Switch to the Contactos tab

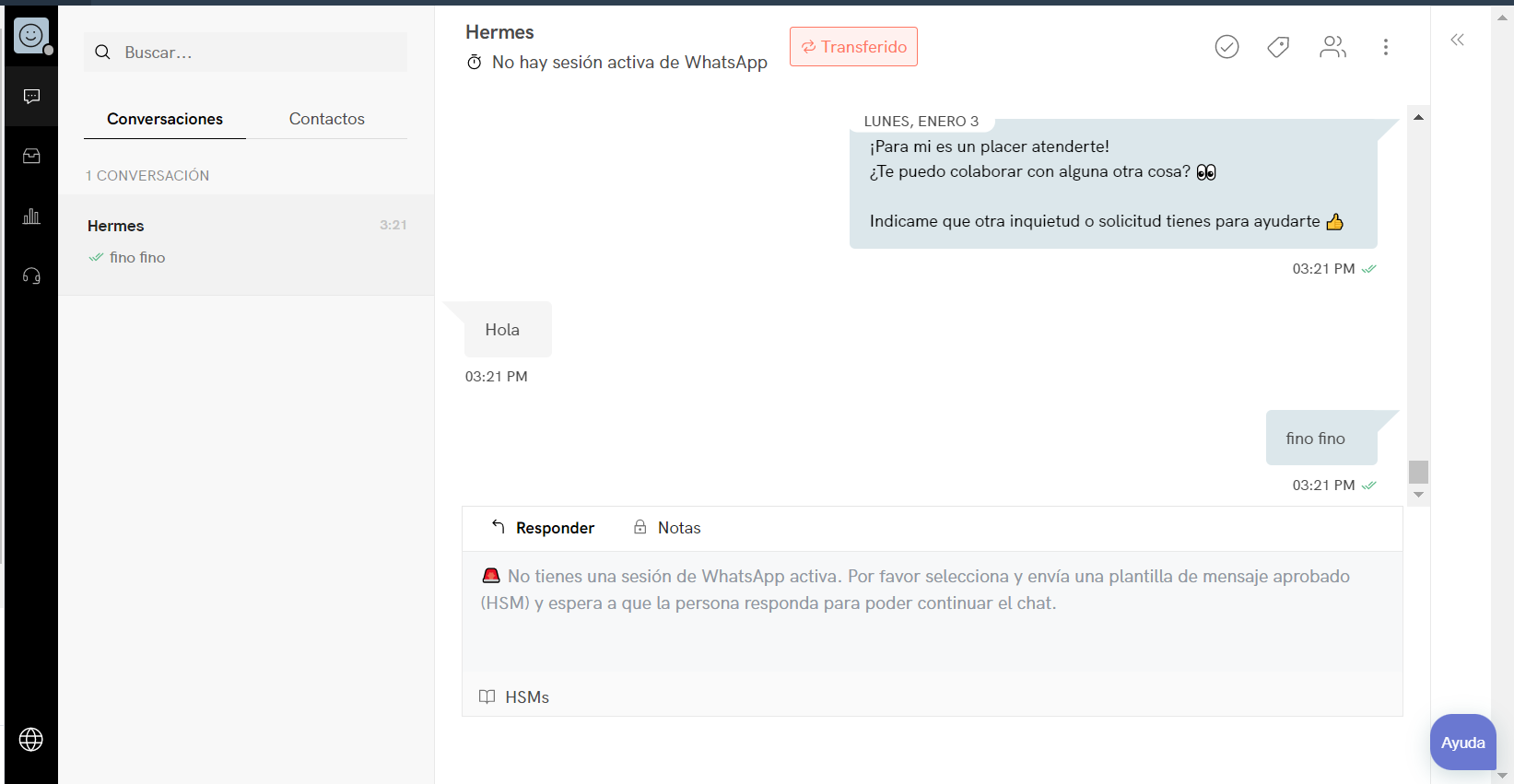[326, 119]
